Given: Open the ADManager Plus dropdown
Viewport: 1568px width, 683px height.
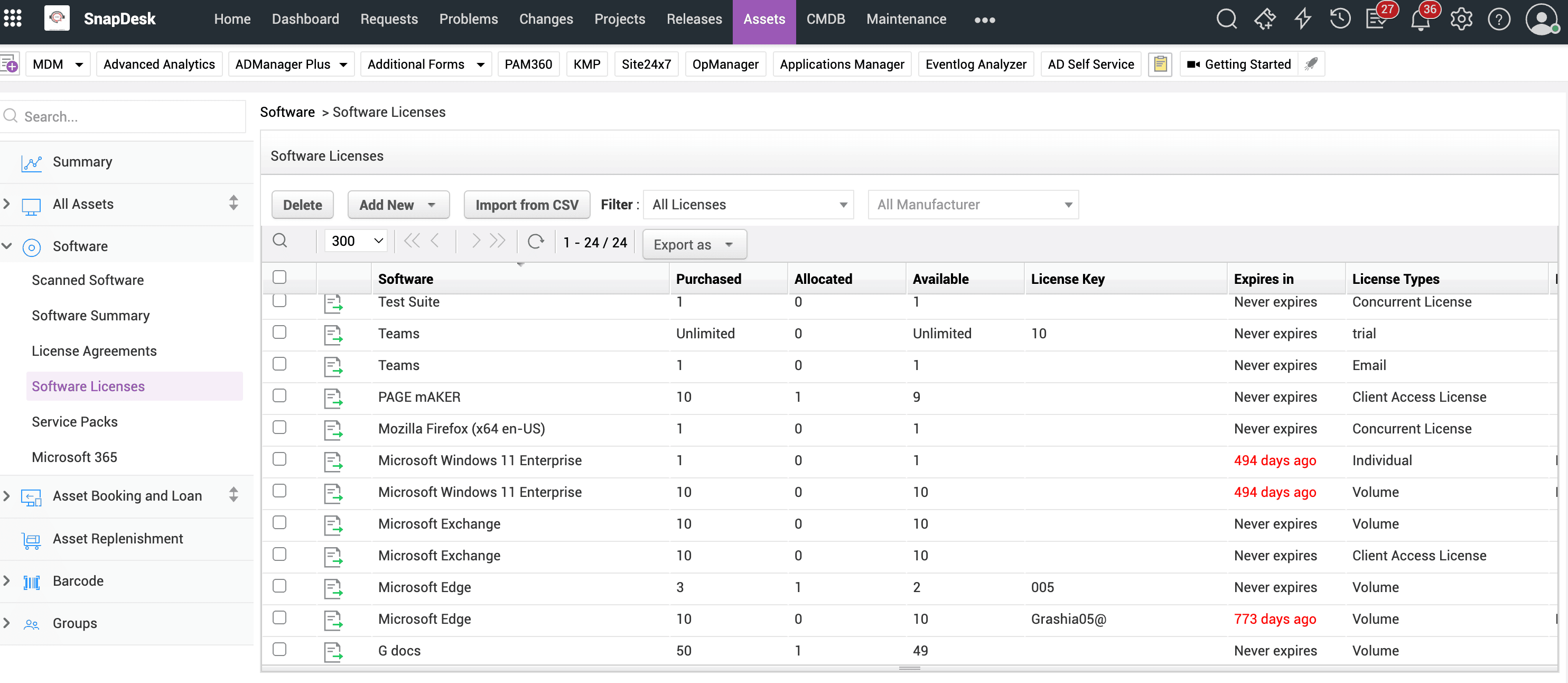Looking at the screenshot, I should click(291, 64).
